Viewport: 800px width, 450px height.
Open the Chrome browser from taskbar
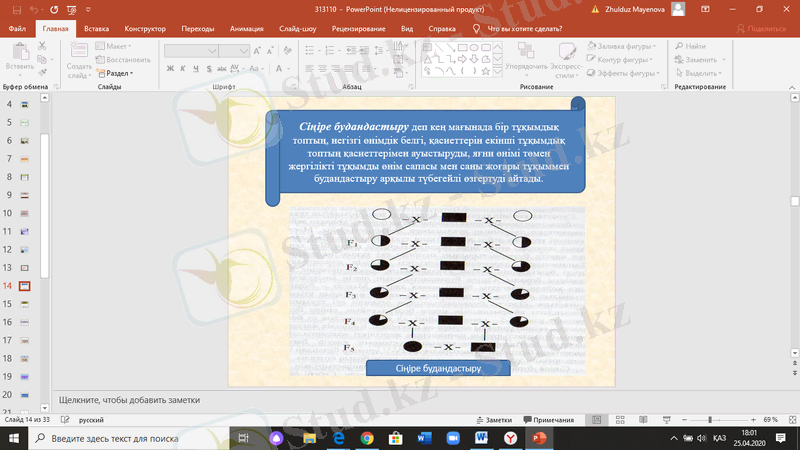pyautogui.click(x=367, y=438)
